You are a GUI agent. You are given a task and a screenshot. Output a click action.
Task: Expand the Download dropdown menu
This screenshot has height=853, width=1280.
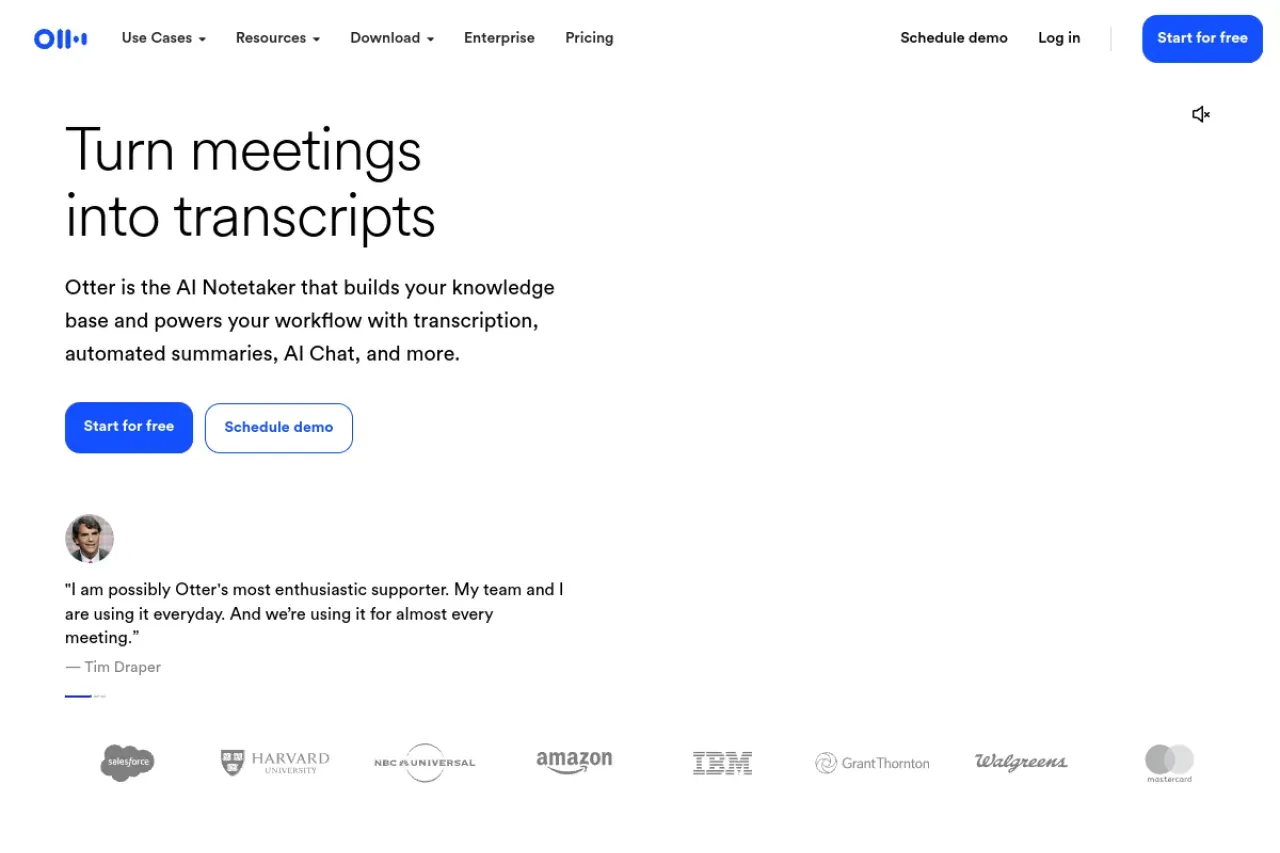(x=392, y=38)
